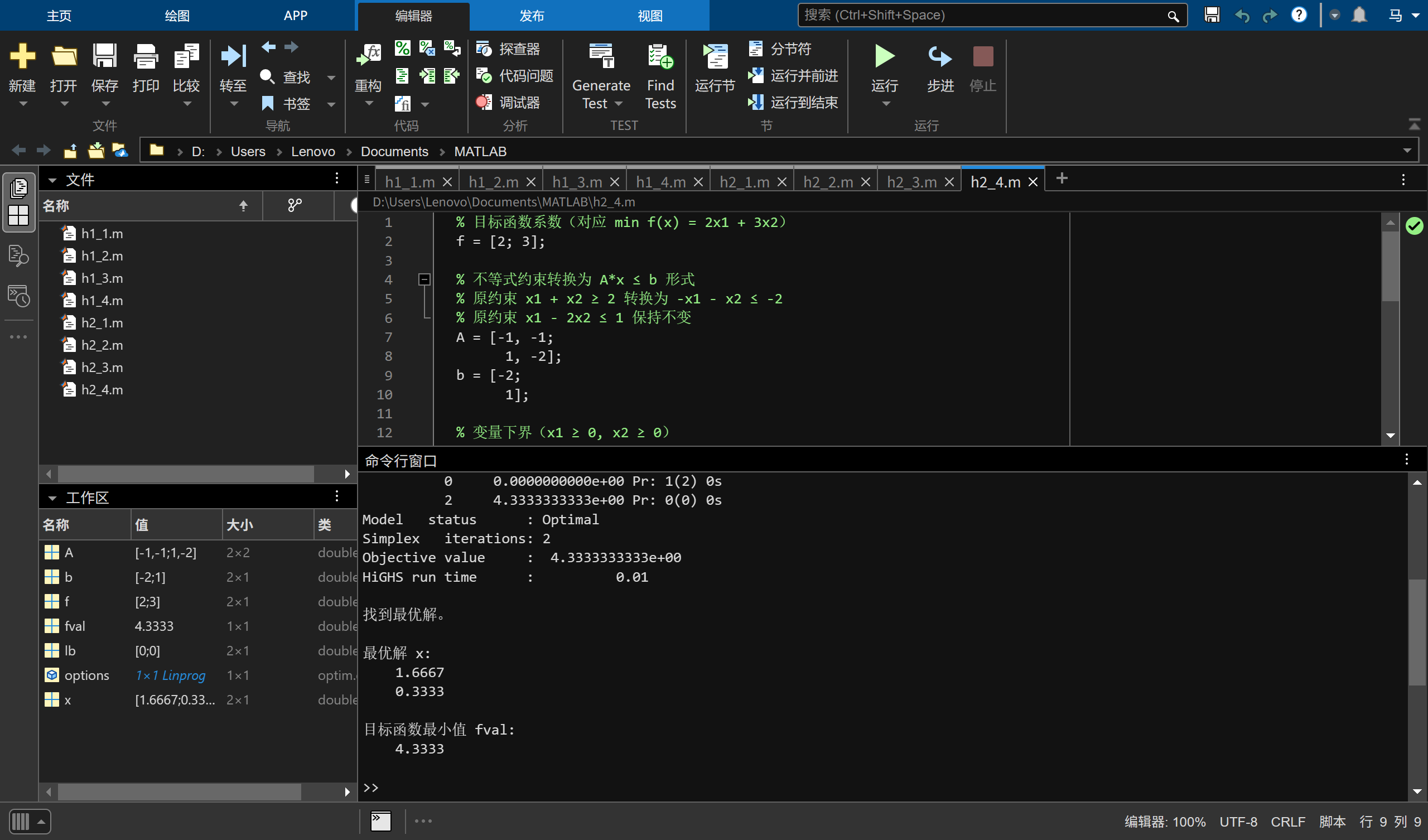
Task: Open h2_2.m in the file list
Action: [x=102, y=345]
